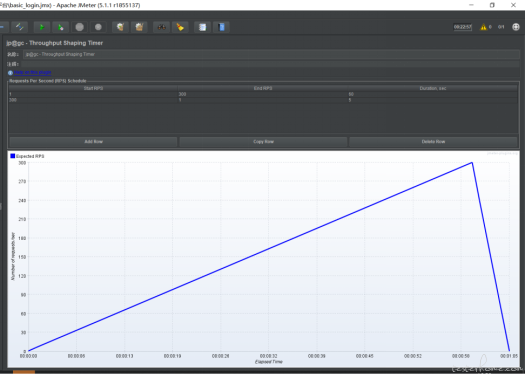Screen dimensions: 525x379
Task: Open Search with the binoculars icon
Action: tap(161, 27)
